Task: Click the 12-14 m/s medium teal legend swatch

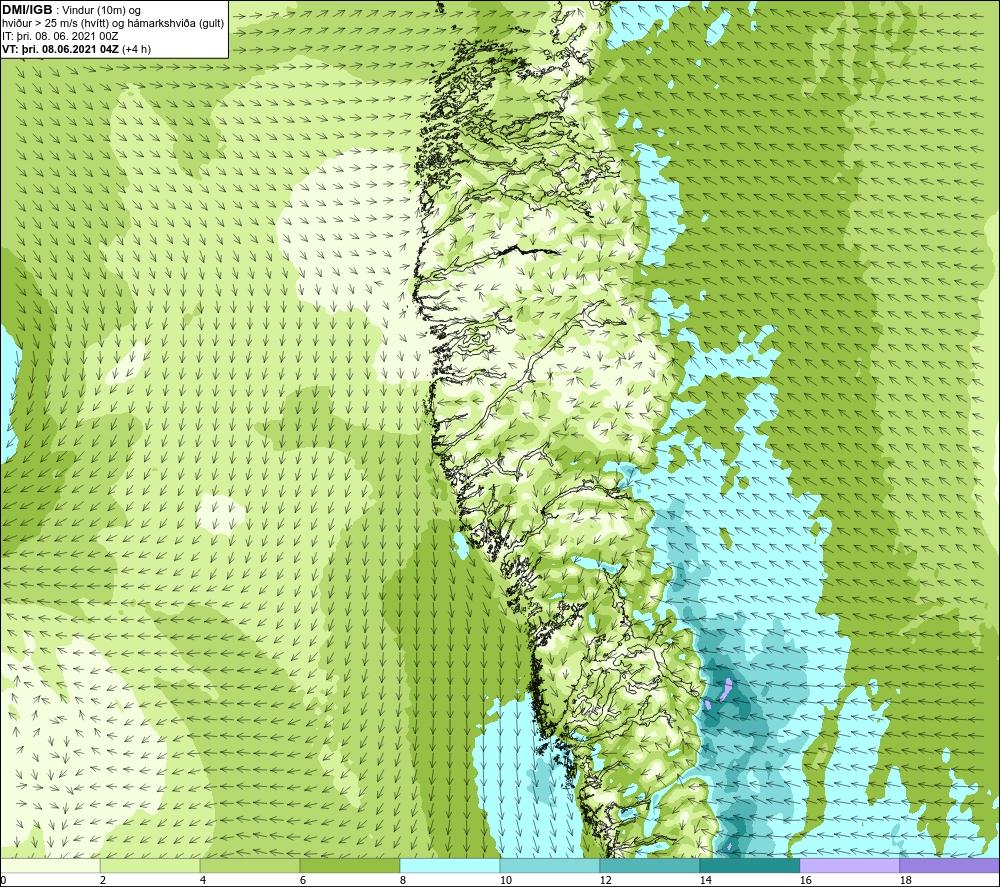Action: coord(649,865)
